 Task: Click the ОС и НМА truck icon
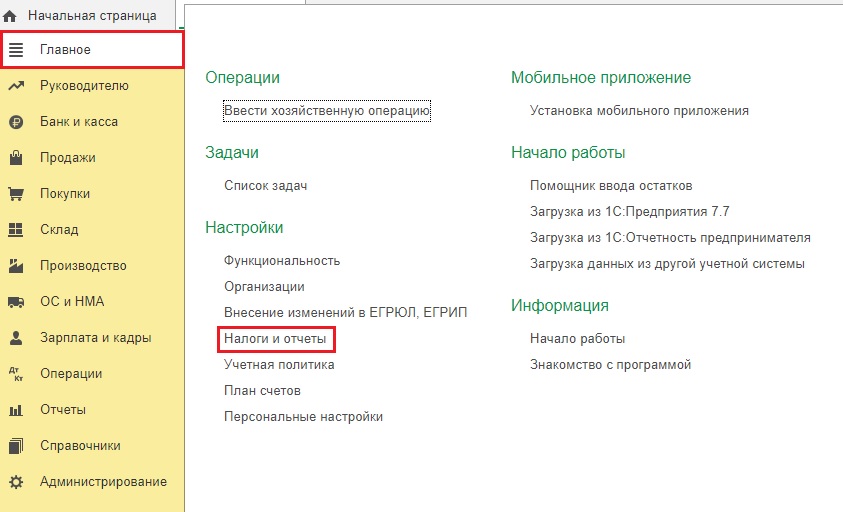[16, 302]
